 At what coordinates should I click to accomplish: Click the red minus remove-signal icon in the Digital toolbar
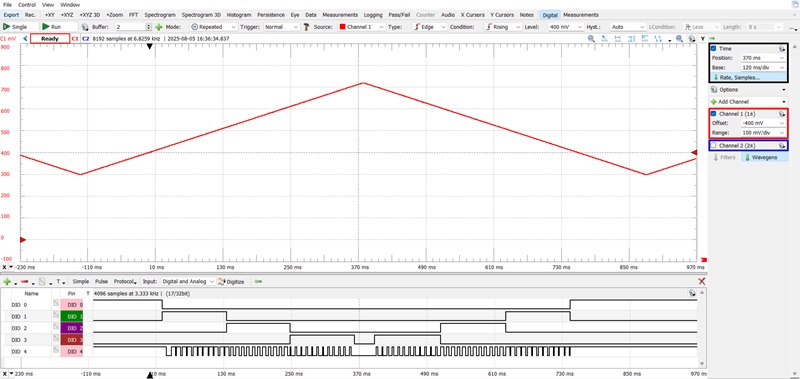coord(24,282)
